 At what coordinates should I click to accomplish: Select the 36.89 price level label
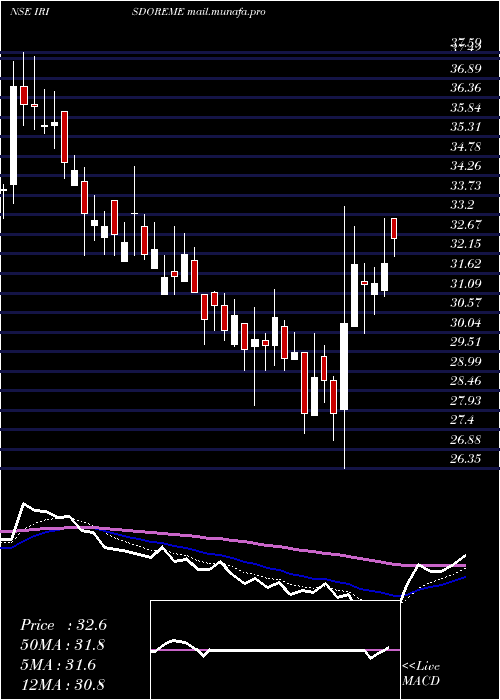click(x=466, y=68)
